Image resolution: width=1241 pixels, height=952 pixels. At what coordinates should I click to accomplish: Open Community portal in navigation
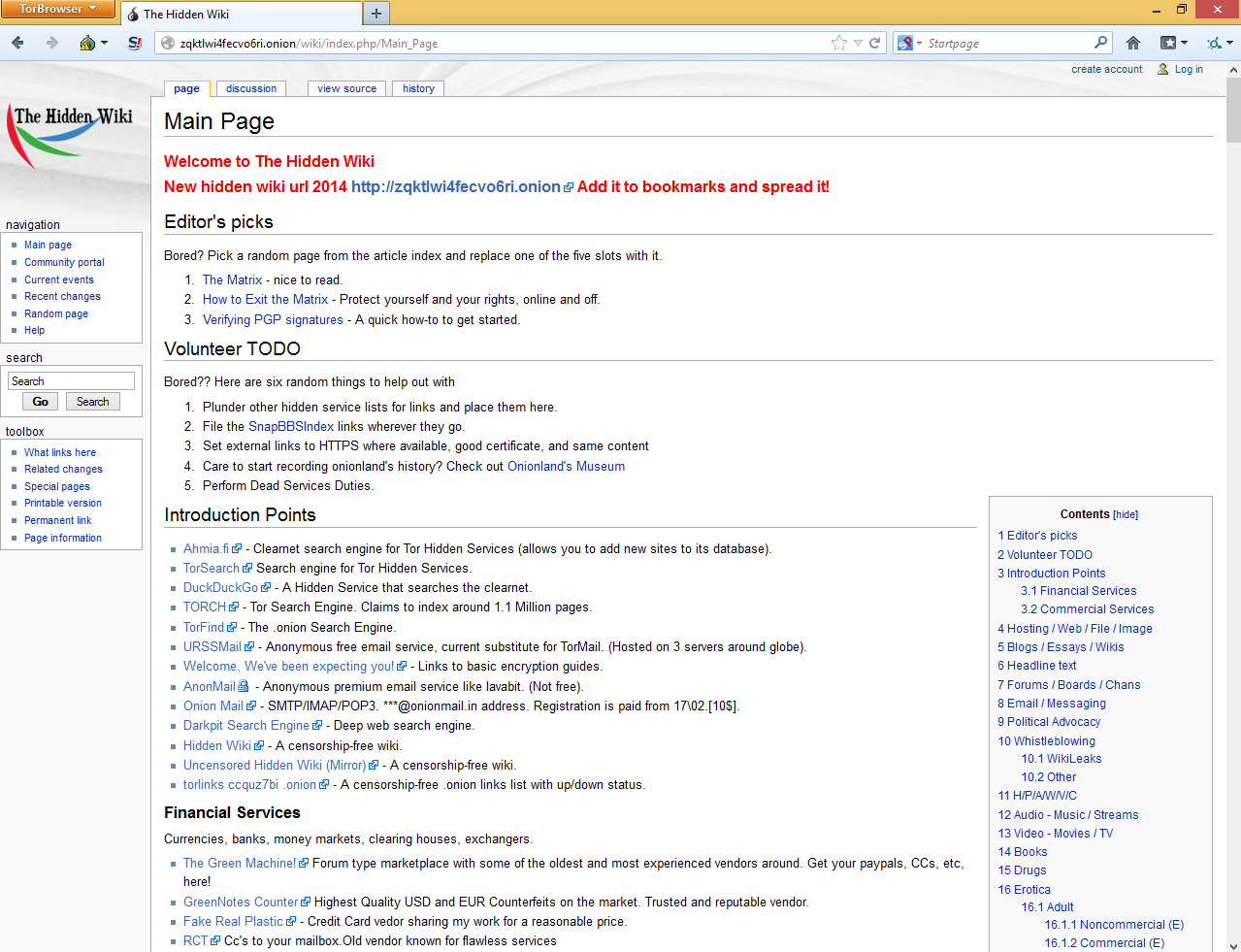tap(64, 262)
